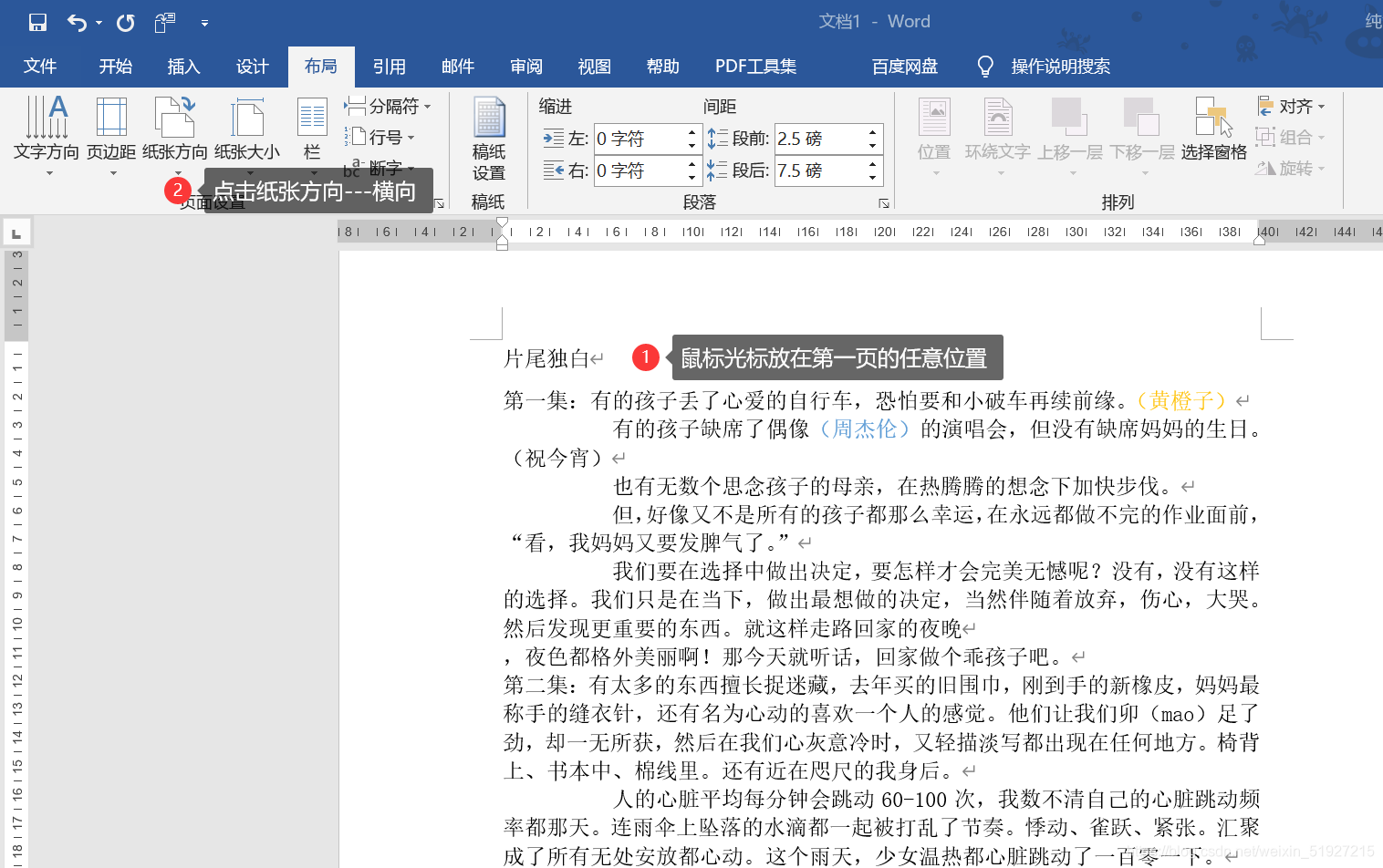Open the dropdown arrow under 文字方向

pos(49,172)
